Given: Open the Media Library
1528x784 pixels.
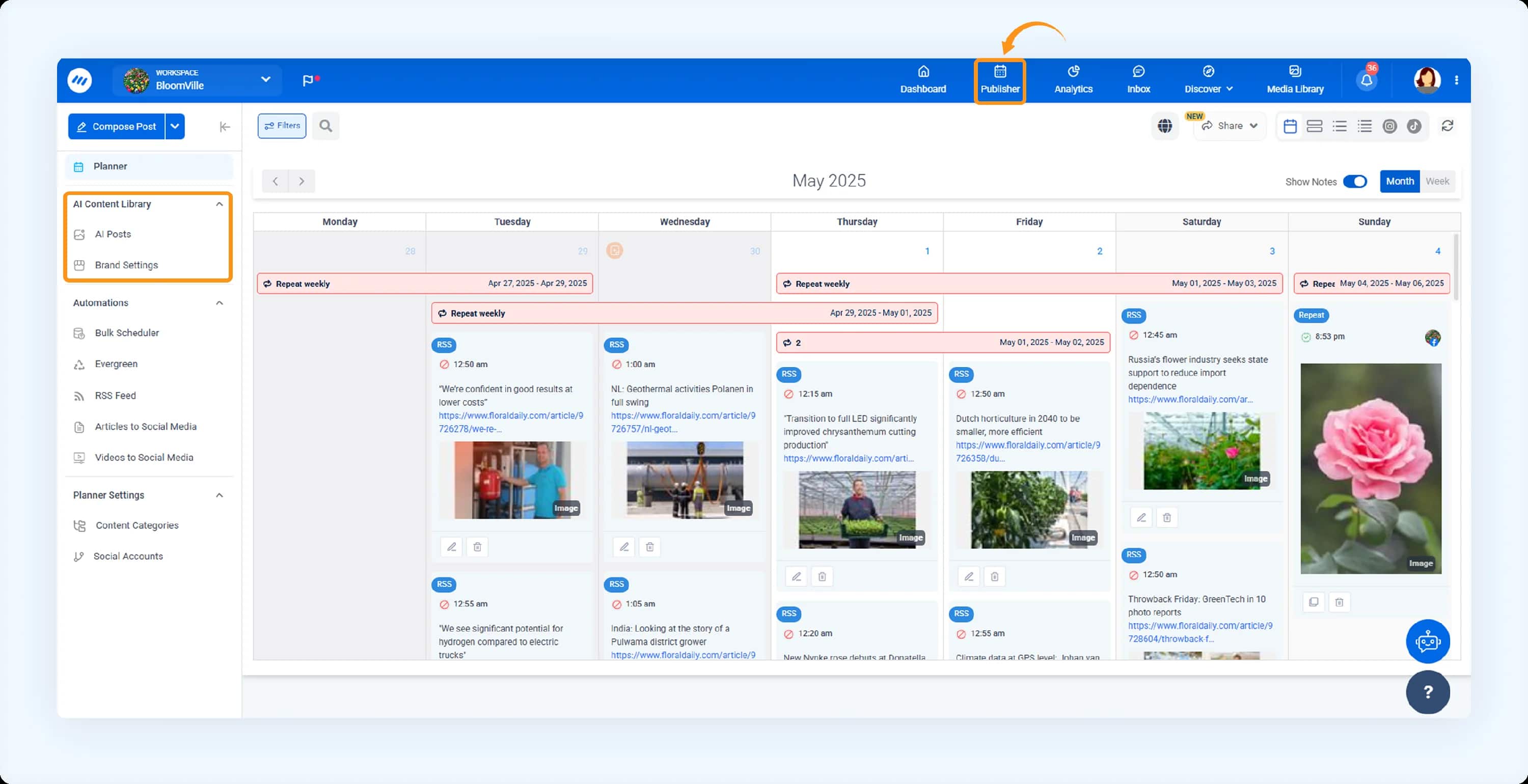Looking at the screenshot, I should pos(1294,80).
